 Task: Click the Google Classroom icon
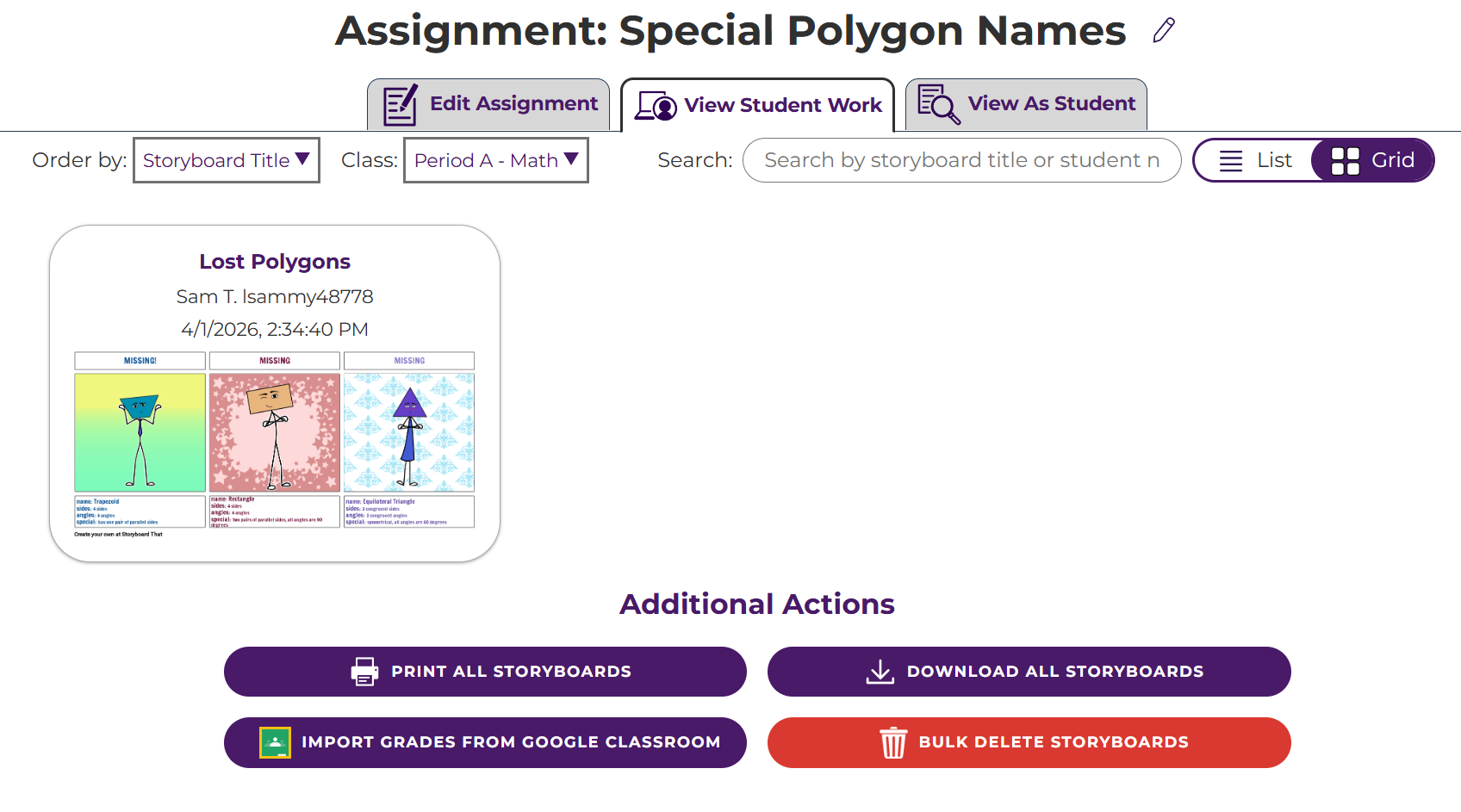tap(275, 742)
